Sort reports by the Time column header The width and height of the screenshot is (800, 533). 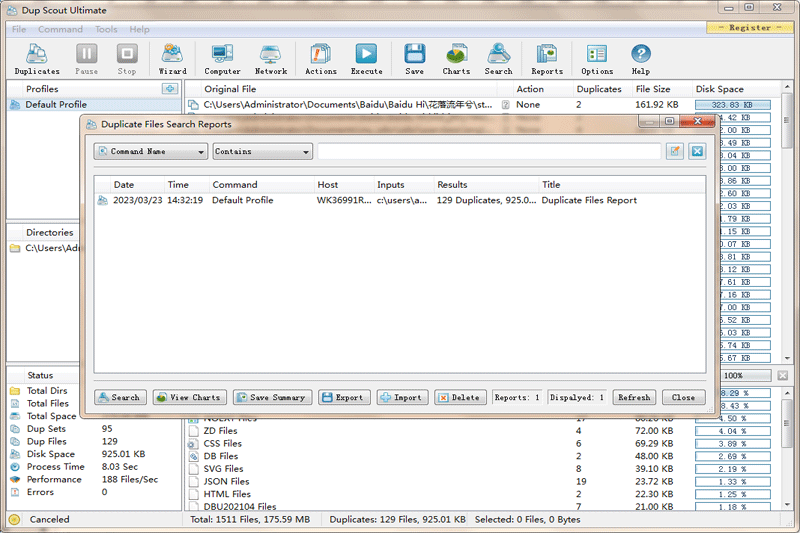(x=178, y=185)
